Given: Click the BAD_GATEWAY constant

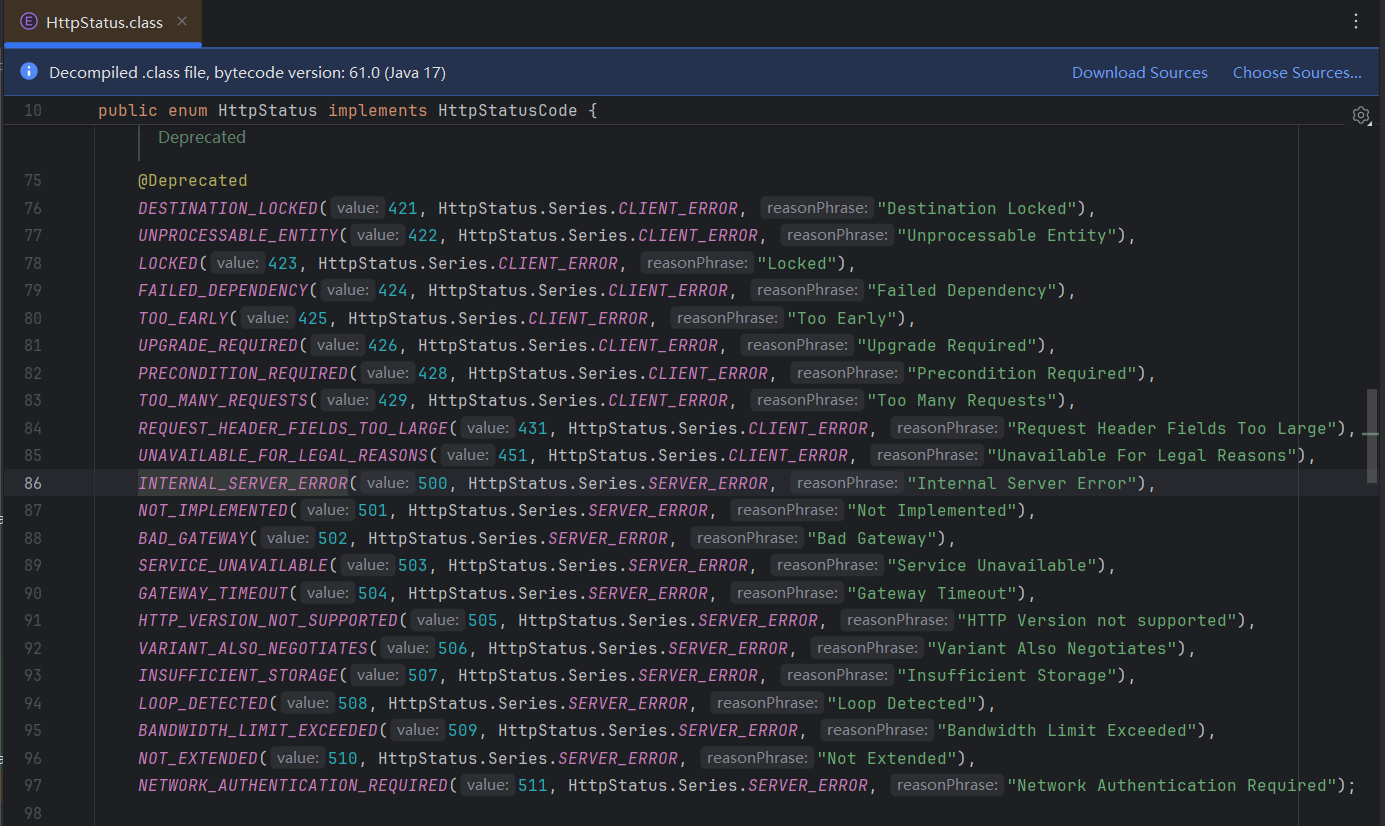Looking at the screenshot, I should (193, 538).
